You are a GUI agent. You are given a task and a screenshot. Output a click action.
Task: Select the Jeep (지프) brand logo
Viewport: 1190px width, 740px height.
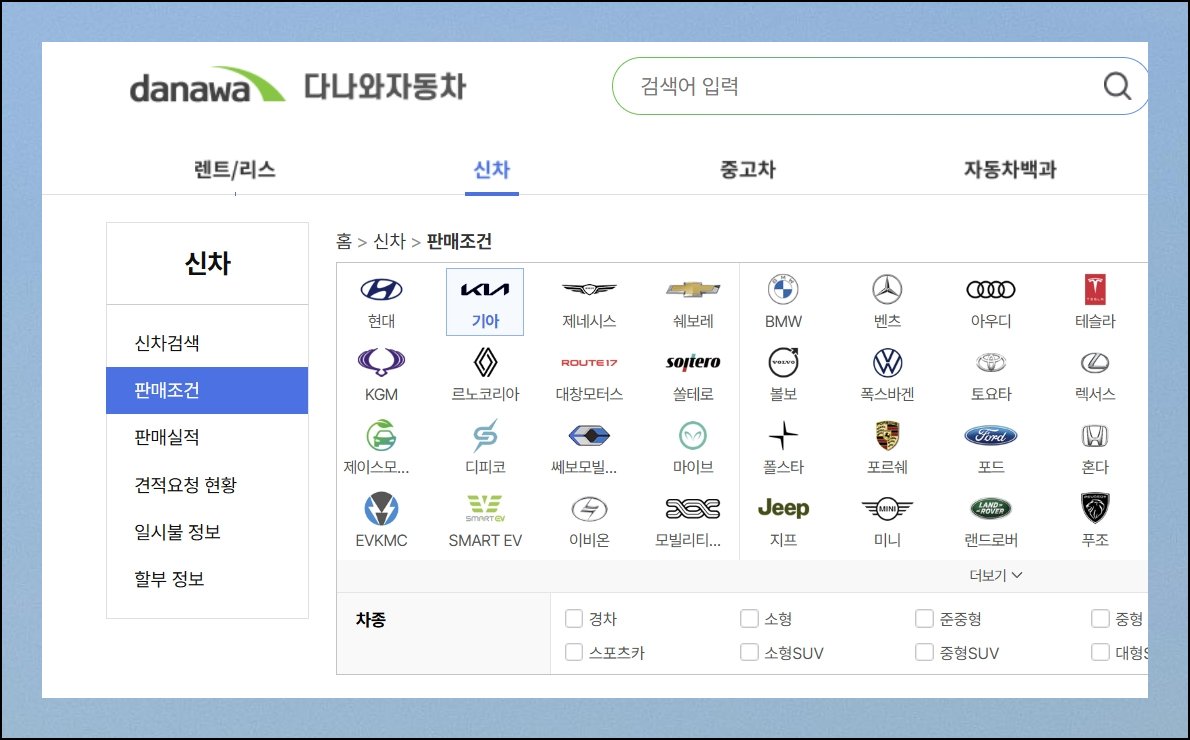click(783, 508)
